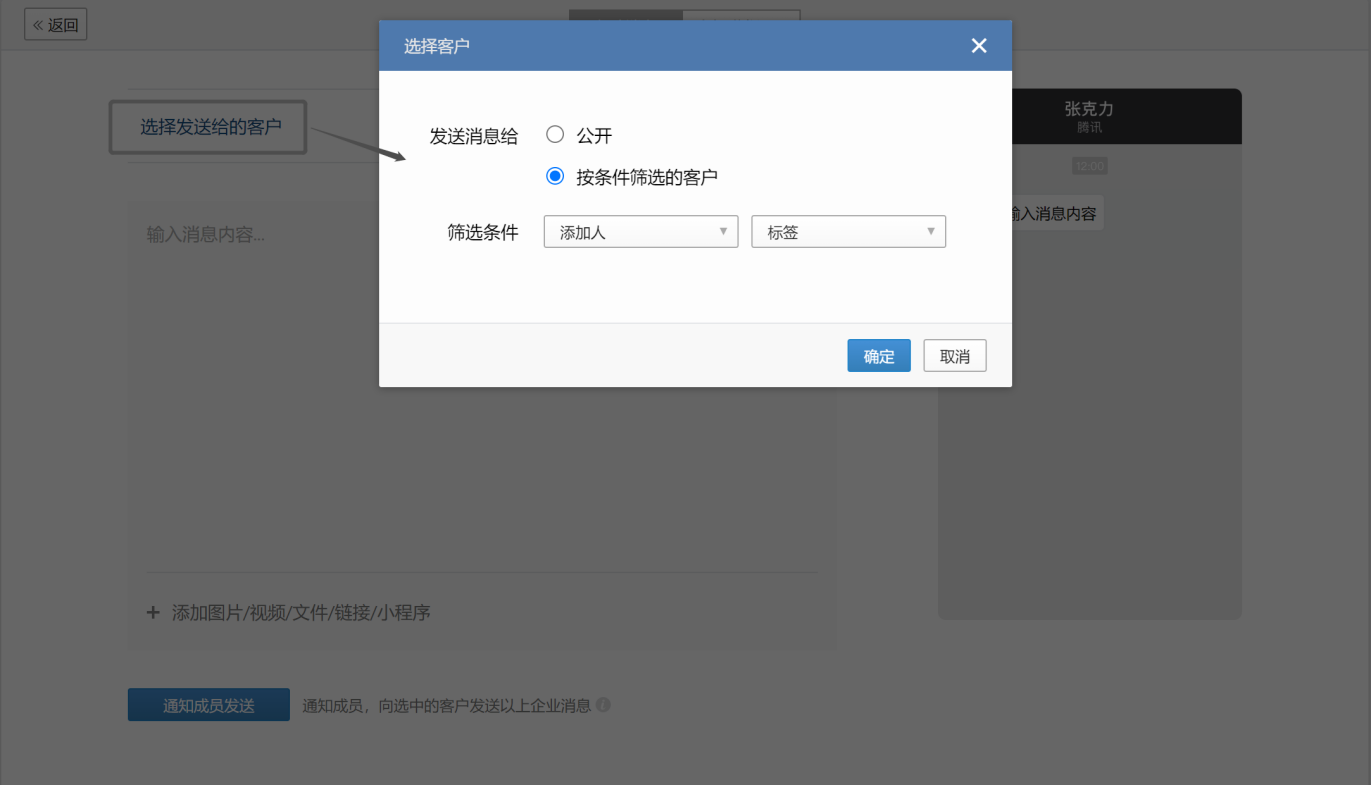The height and width of the screenshot is (785, 1371).
Task: Click the 添加人 dropdown arrow
Action: (724, 231)
